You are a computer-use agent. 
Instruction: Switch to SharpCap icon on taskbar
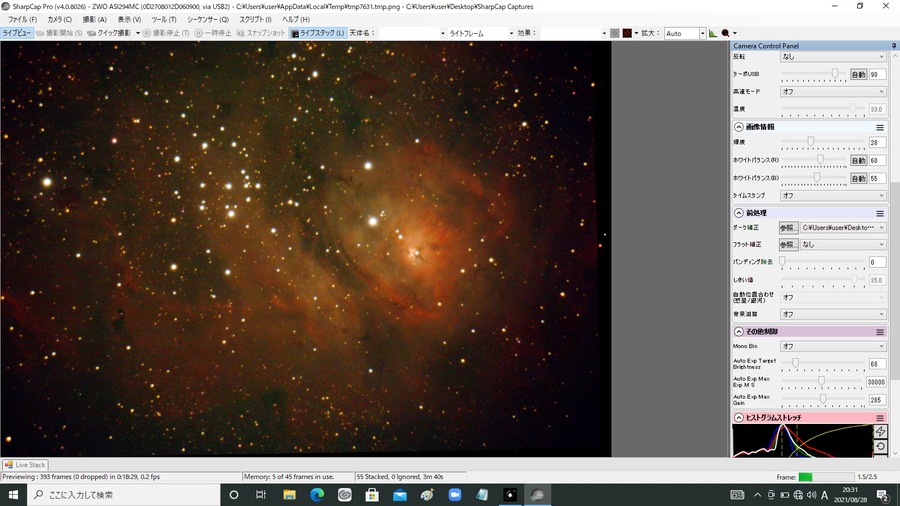537,495
